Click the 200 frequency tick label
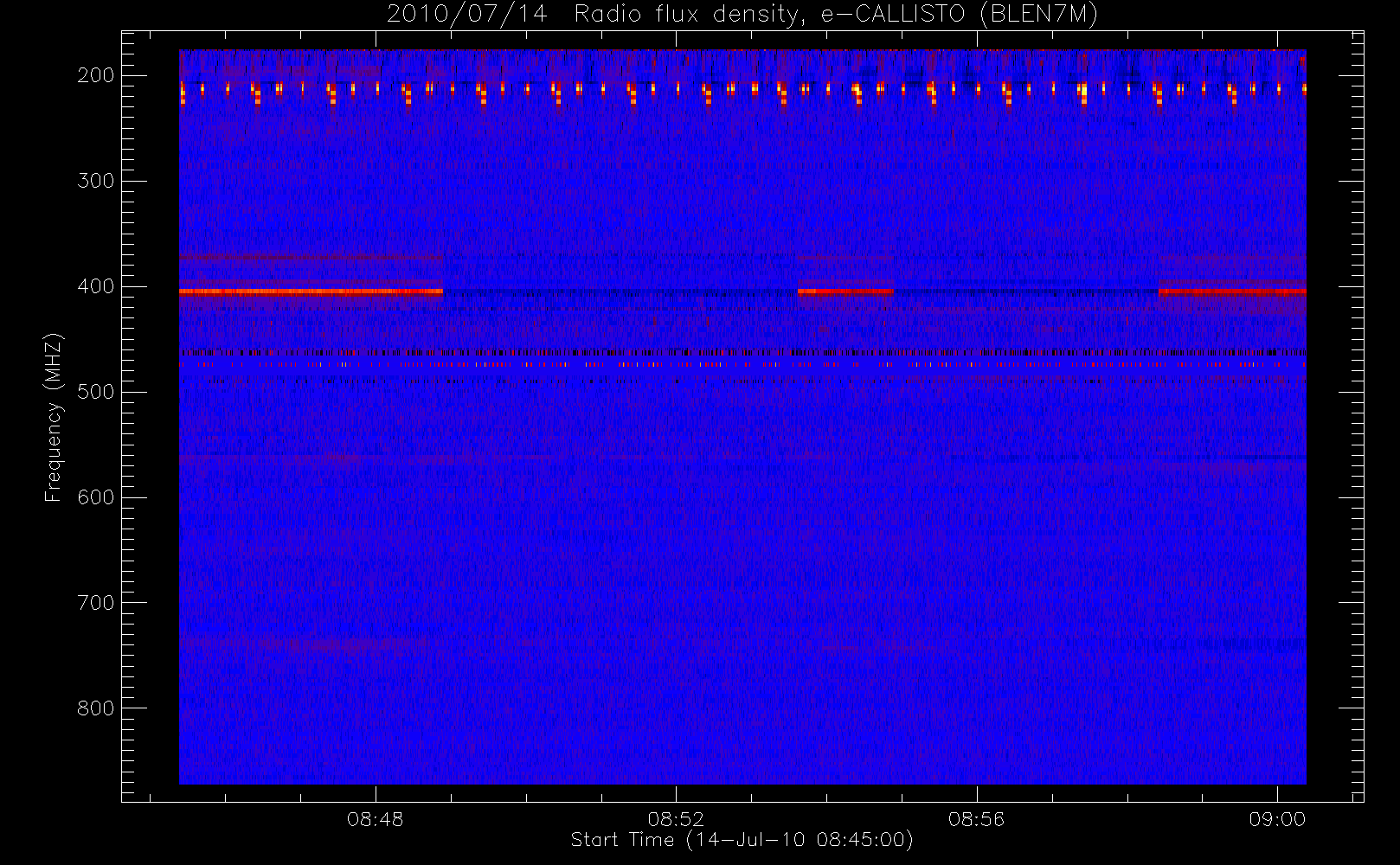This screenshot has width=1400, height=865. (x=96, y=75)
